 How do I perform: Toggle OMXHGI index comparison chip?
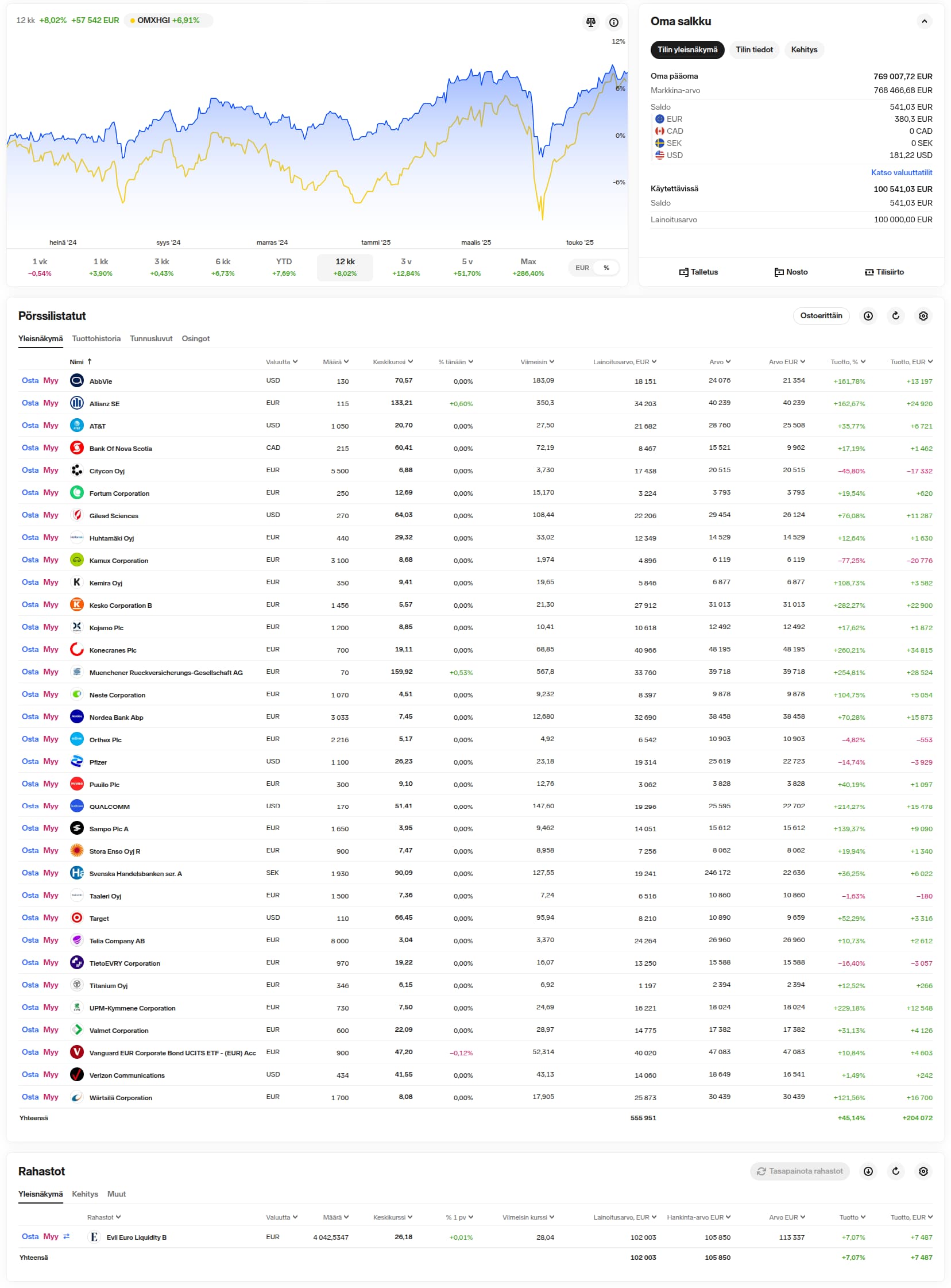[x=168, y=20]
